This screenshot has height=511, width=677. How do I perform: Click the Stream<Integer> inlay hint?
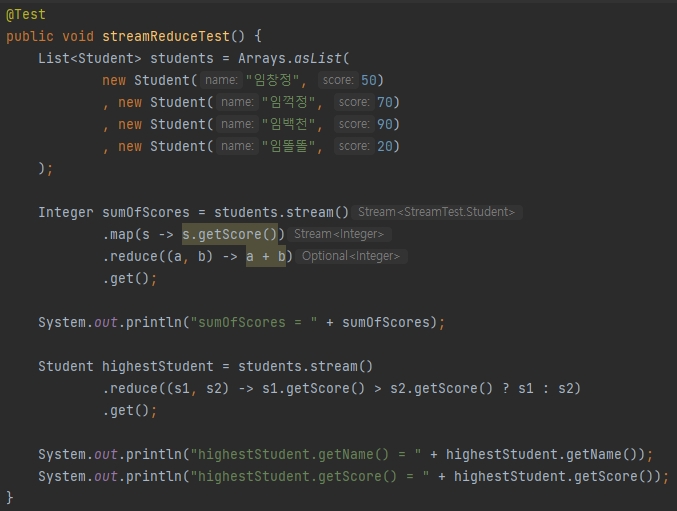click(340, 234)
